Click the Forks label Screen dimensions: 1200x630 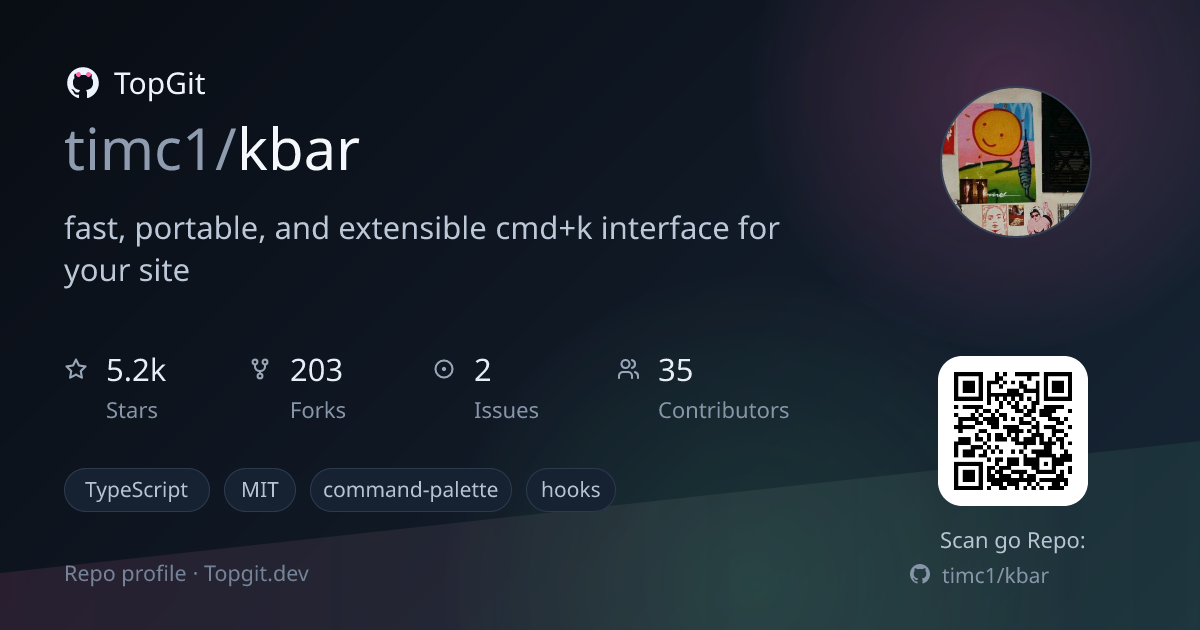(x=318, y=411)
